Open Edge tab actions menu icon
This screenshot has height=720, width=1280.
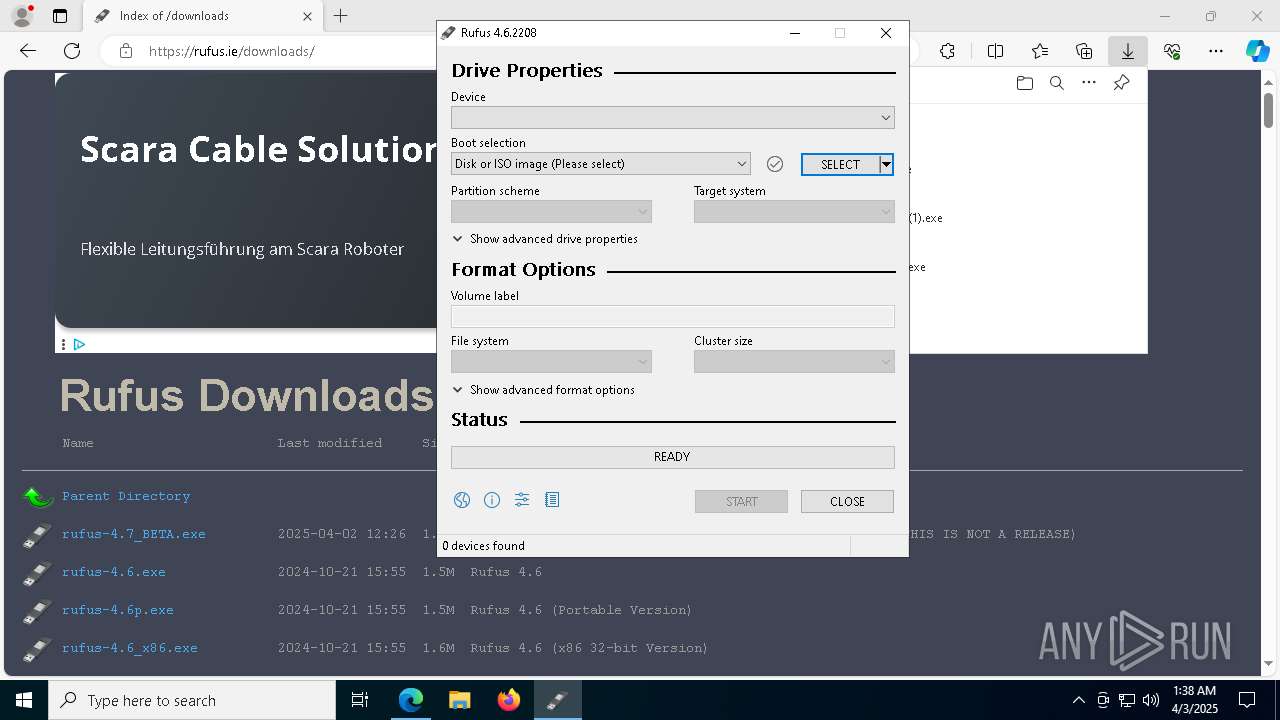coord(60,16)
